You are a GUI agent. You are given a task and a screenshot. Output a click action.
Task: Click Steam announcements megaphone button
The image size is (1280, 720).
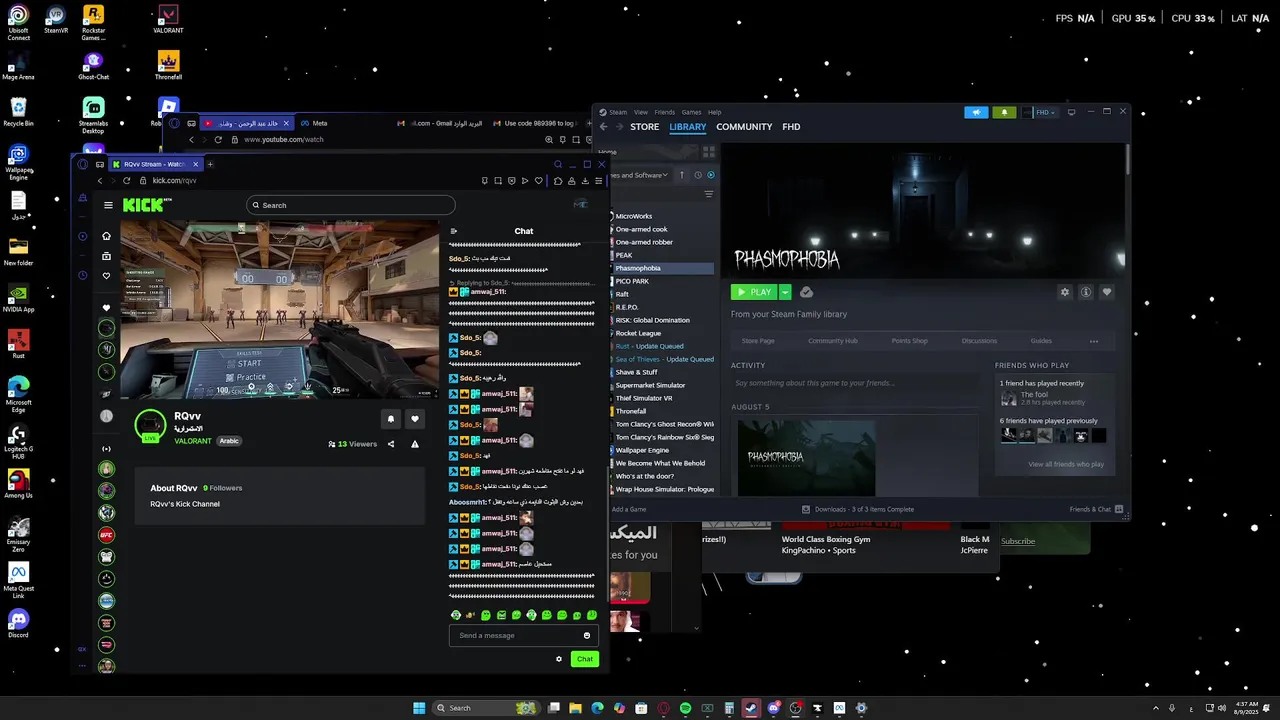pyautogui.click(x=977, y=112)
